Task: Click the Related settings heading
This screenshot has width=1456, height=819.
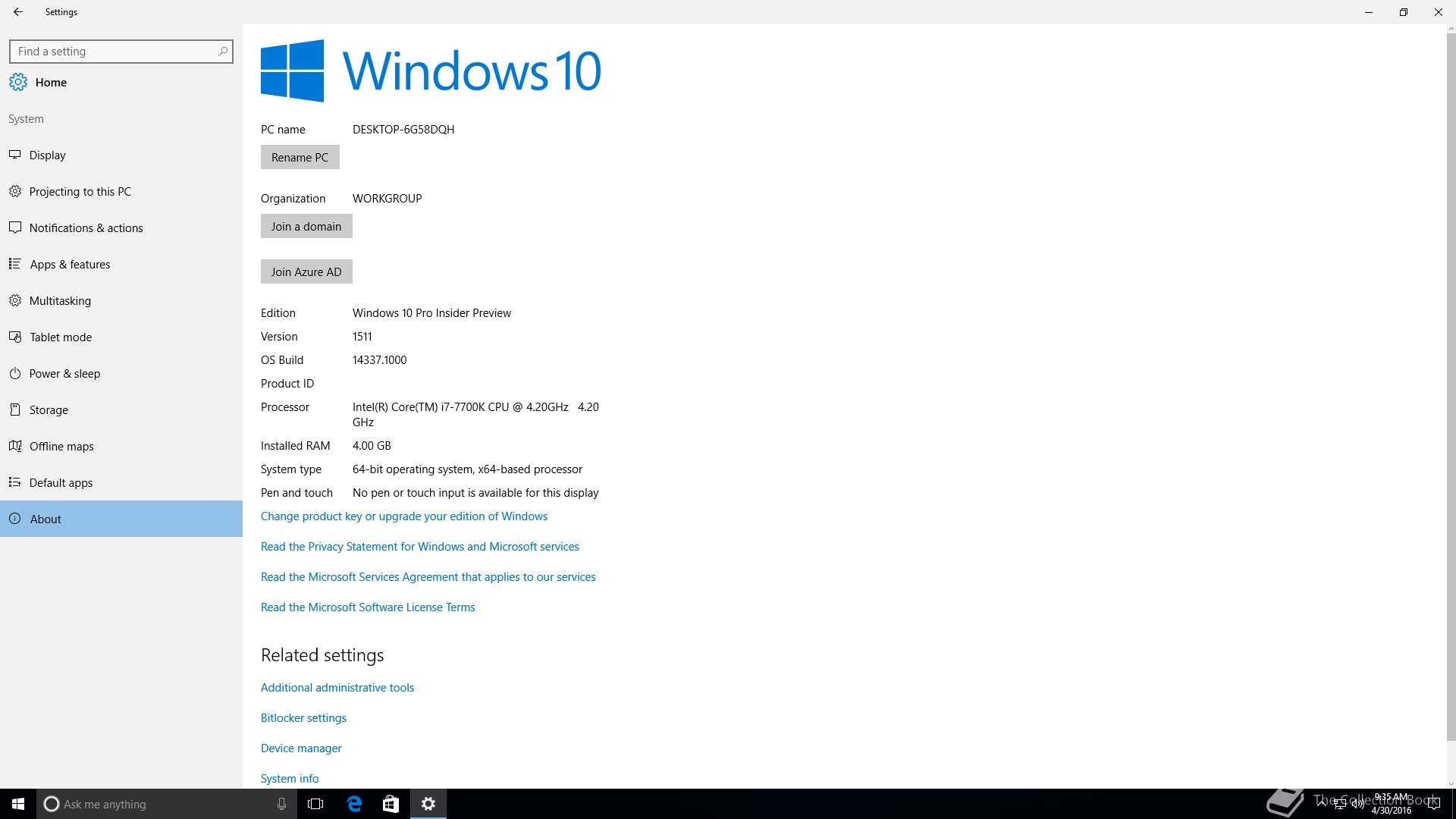Action: click(x=322, y=655)
